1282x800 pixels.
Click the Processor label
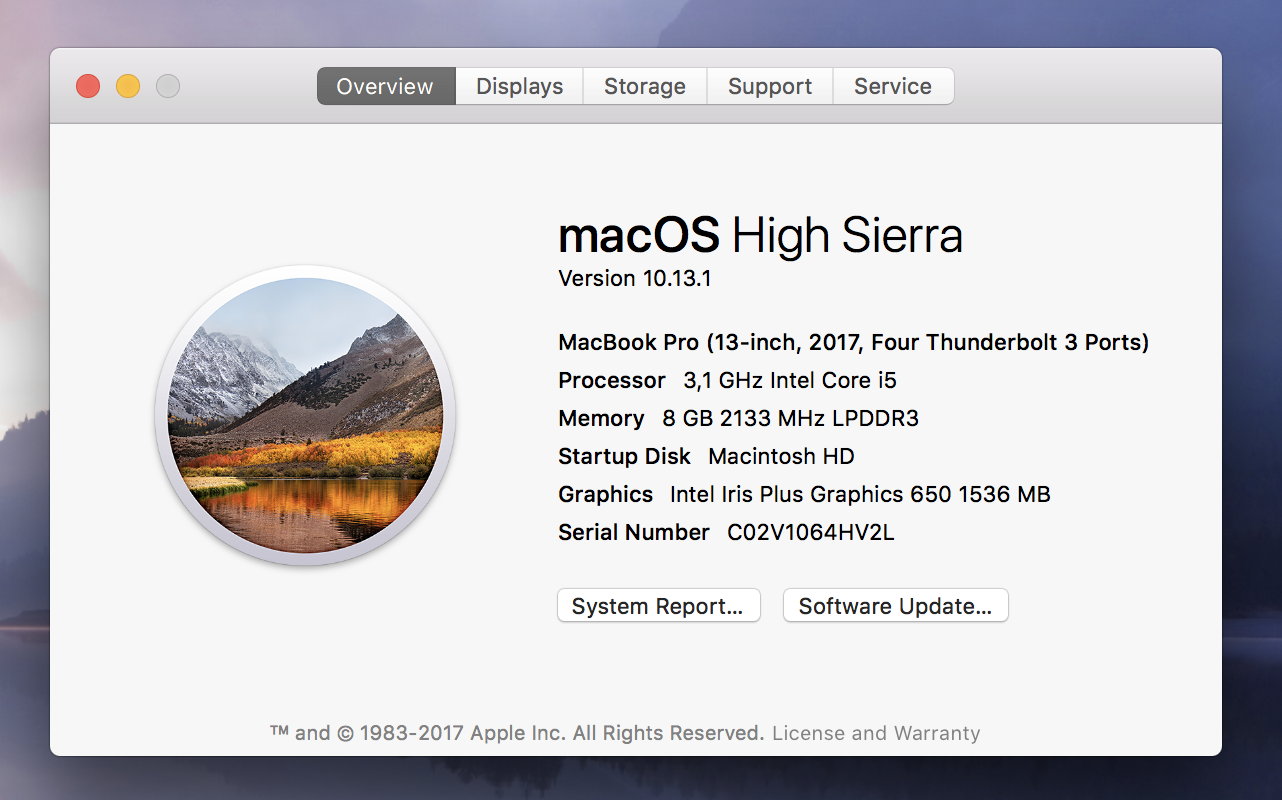click(611, 380)
